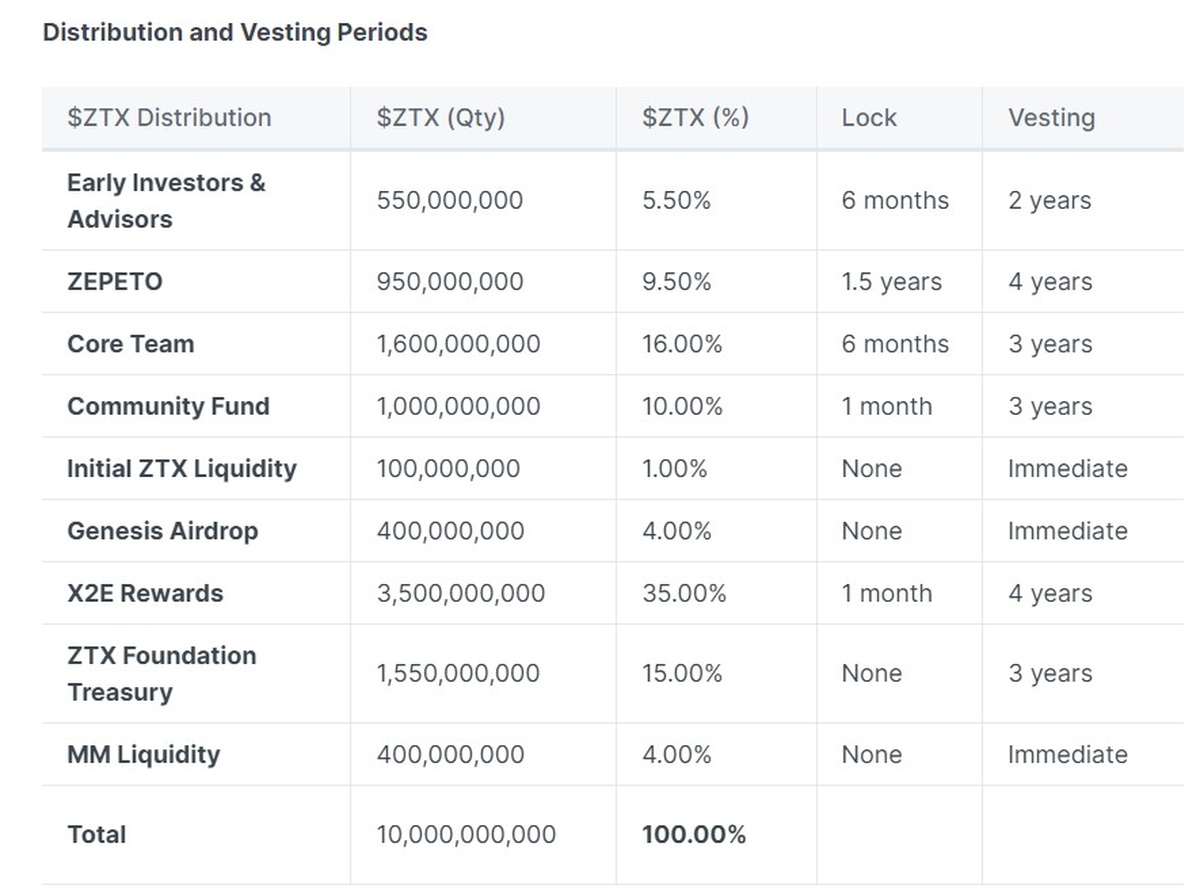Click the 35.00% percentage cell
Screen dimensions: 1200x889
(684, 593)
